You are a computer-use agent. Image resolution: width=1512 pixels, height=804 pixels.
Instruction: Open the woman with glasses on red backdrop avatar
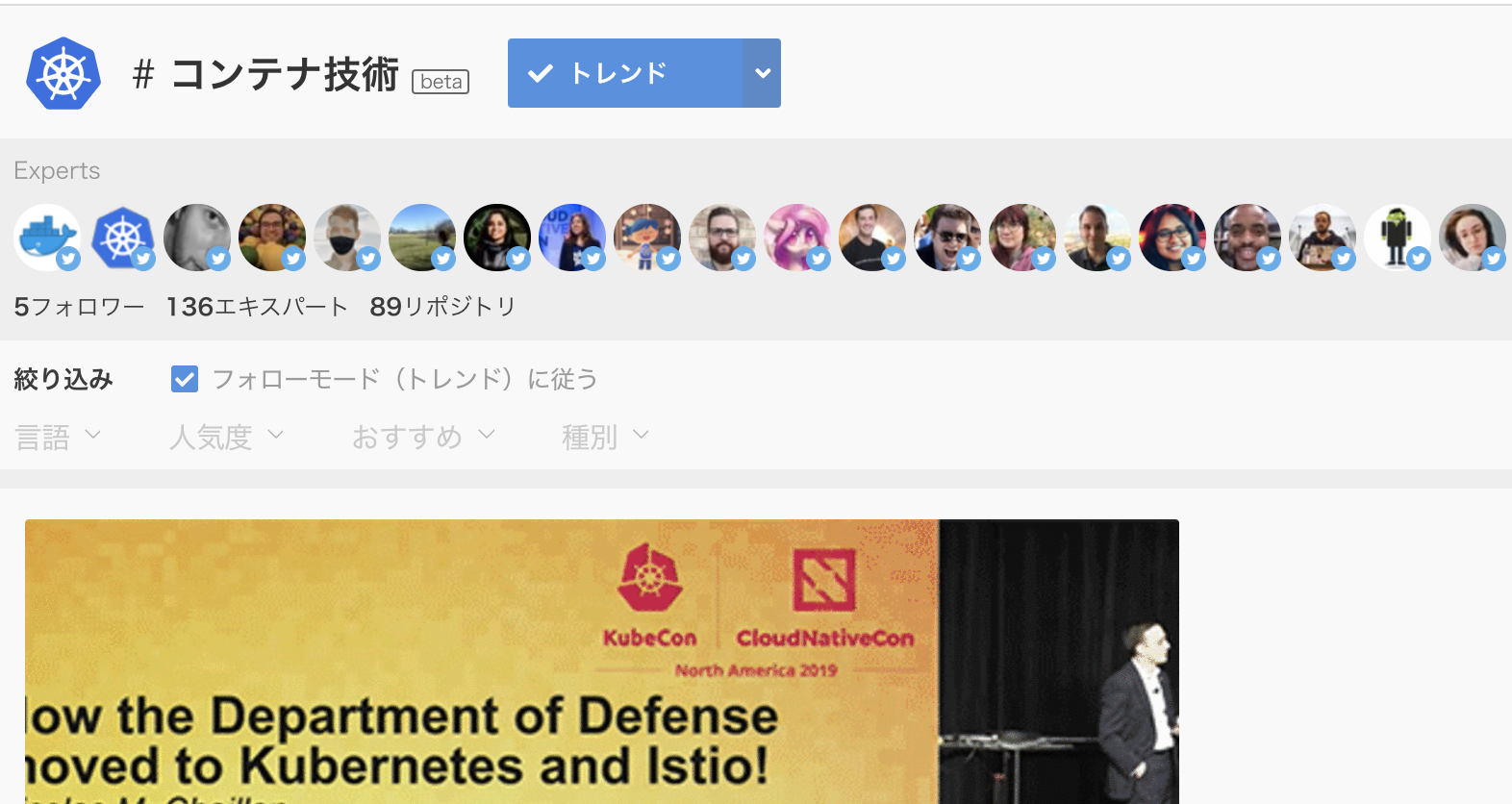[1172, 238]
